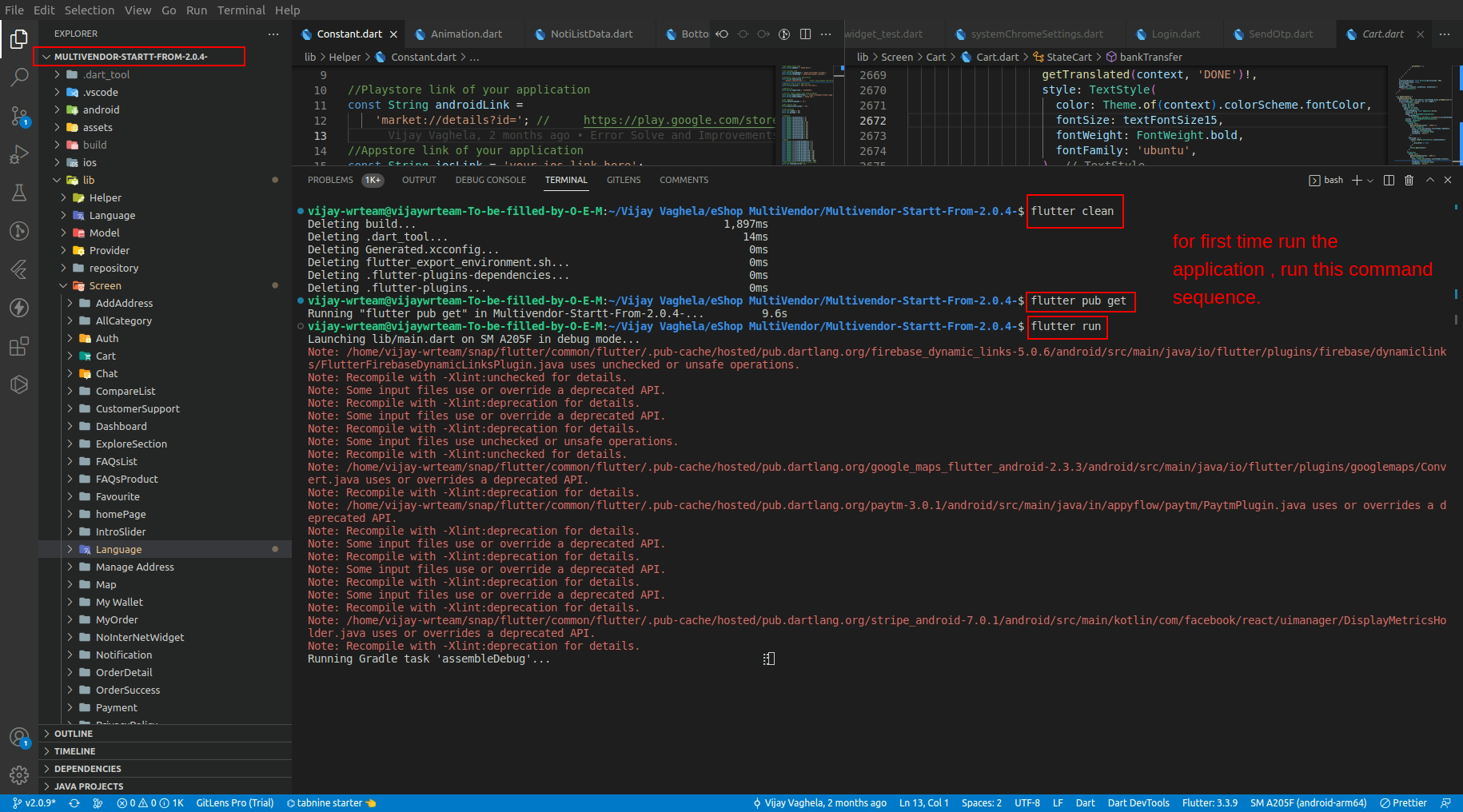Image resolution: width=1463 pixels, height=812 pixels.
Task: Open the Source Control view
Action: [19, 116]
